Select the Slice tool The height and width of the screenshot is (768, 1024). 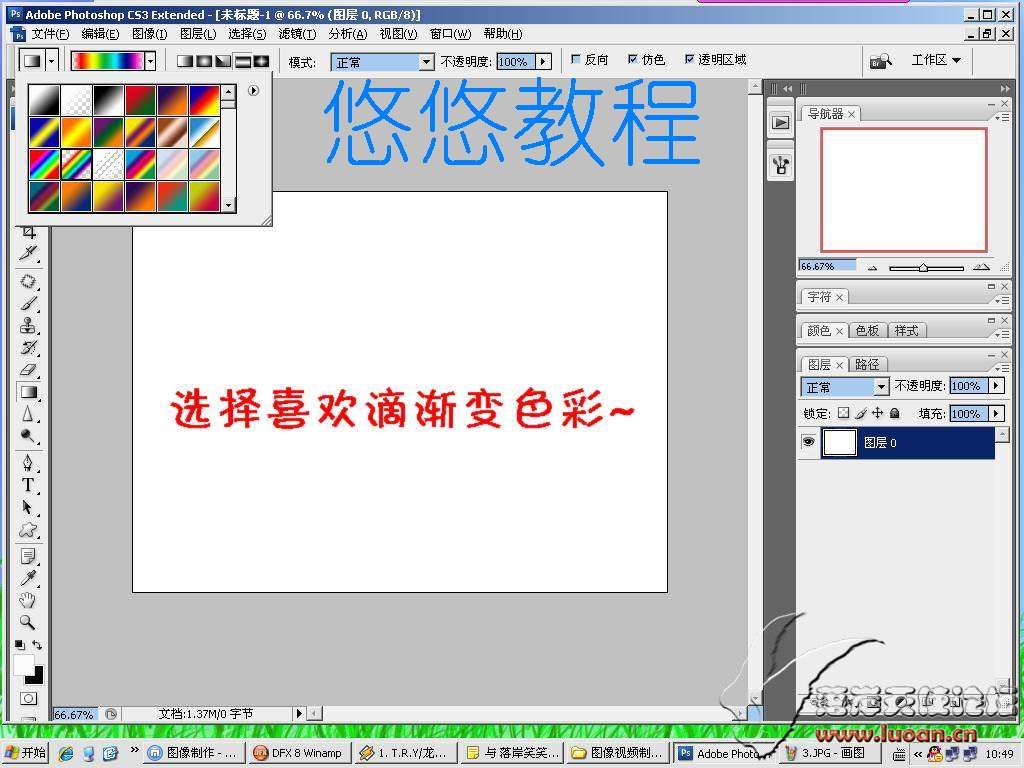point(29,253)
